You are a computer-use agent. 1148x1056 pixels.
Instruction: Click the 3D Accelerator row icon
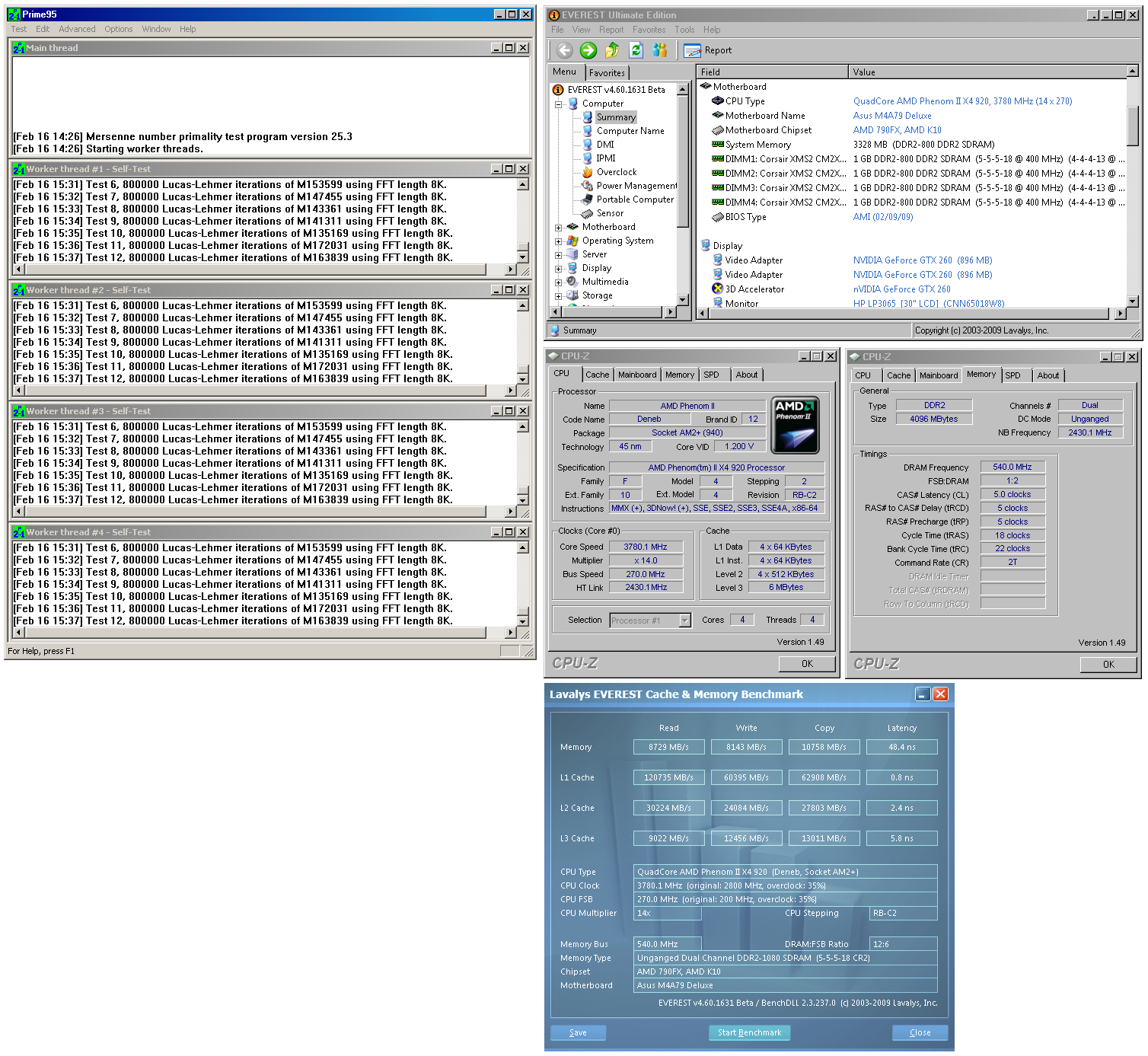click(718, 289)
